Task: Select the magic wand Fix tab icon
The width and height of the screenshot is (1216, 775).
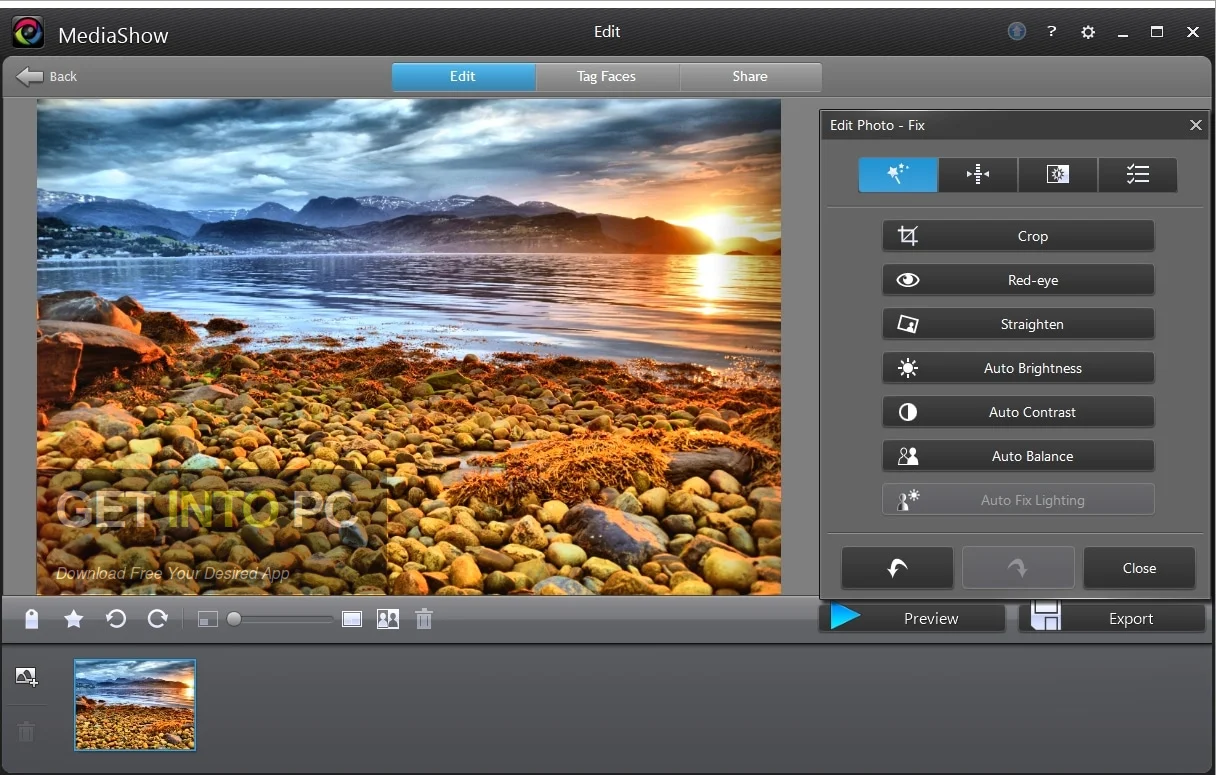Action: pos(897,174)
